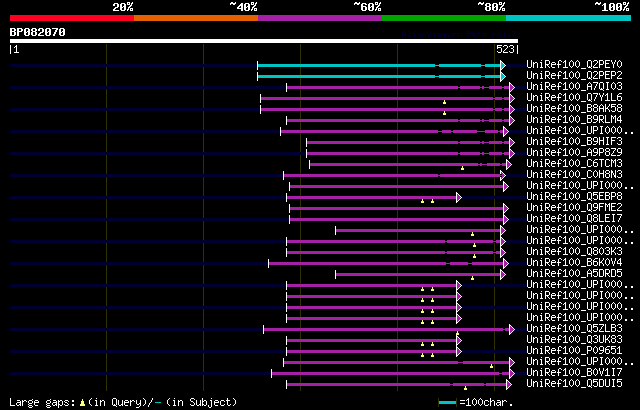Click the ~100% legend percentage label
640x410 pixels.
tap(612, 7)
